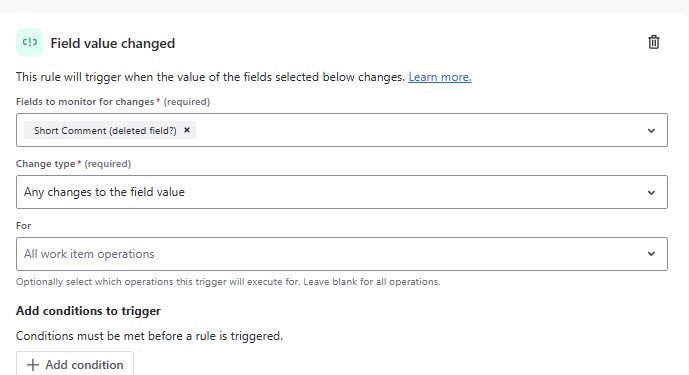Open the Change type dropdown arrow
The width and height of the screenshot is (689, 375).
coord(651,193)
